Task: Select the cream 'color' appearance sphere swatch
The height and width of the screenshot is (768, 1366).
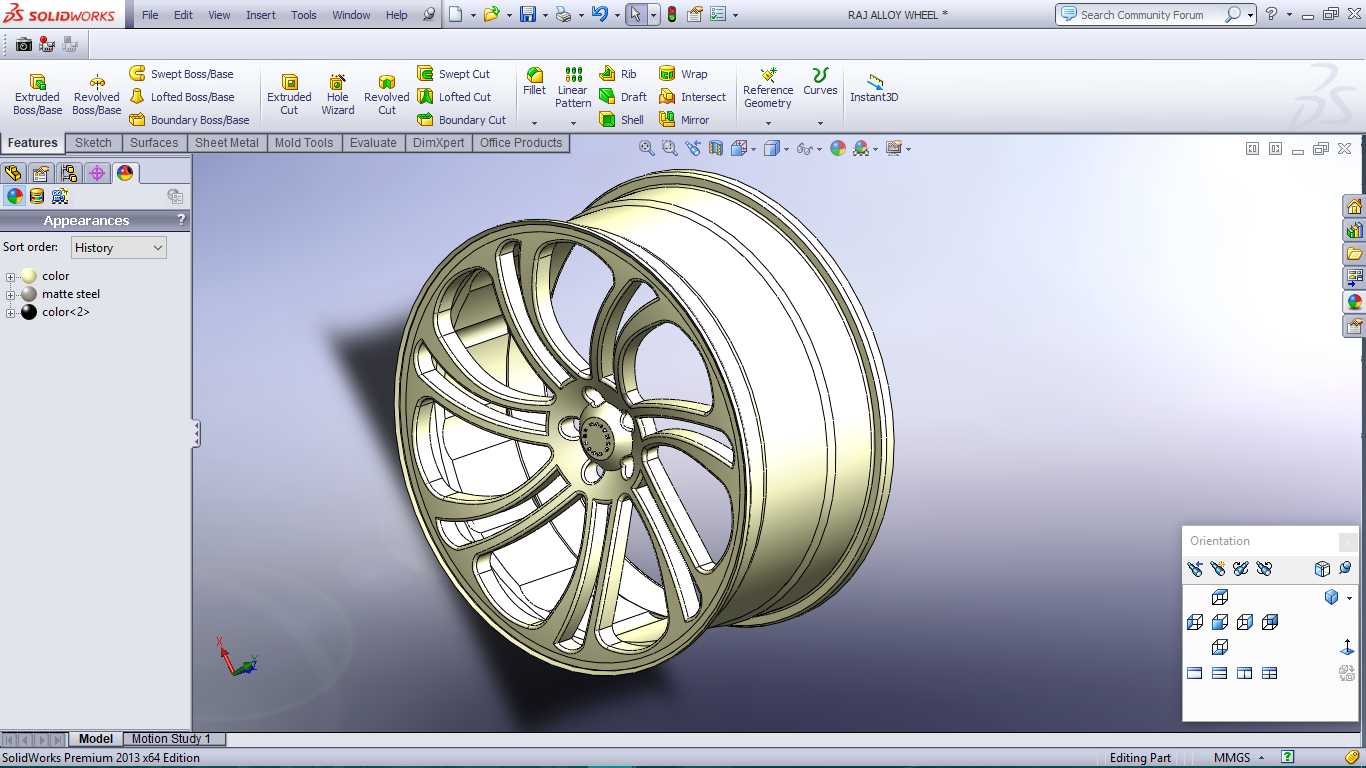Action: coord(29,276)
